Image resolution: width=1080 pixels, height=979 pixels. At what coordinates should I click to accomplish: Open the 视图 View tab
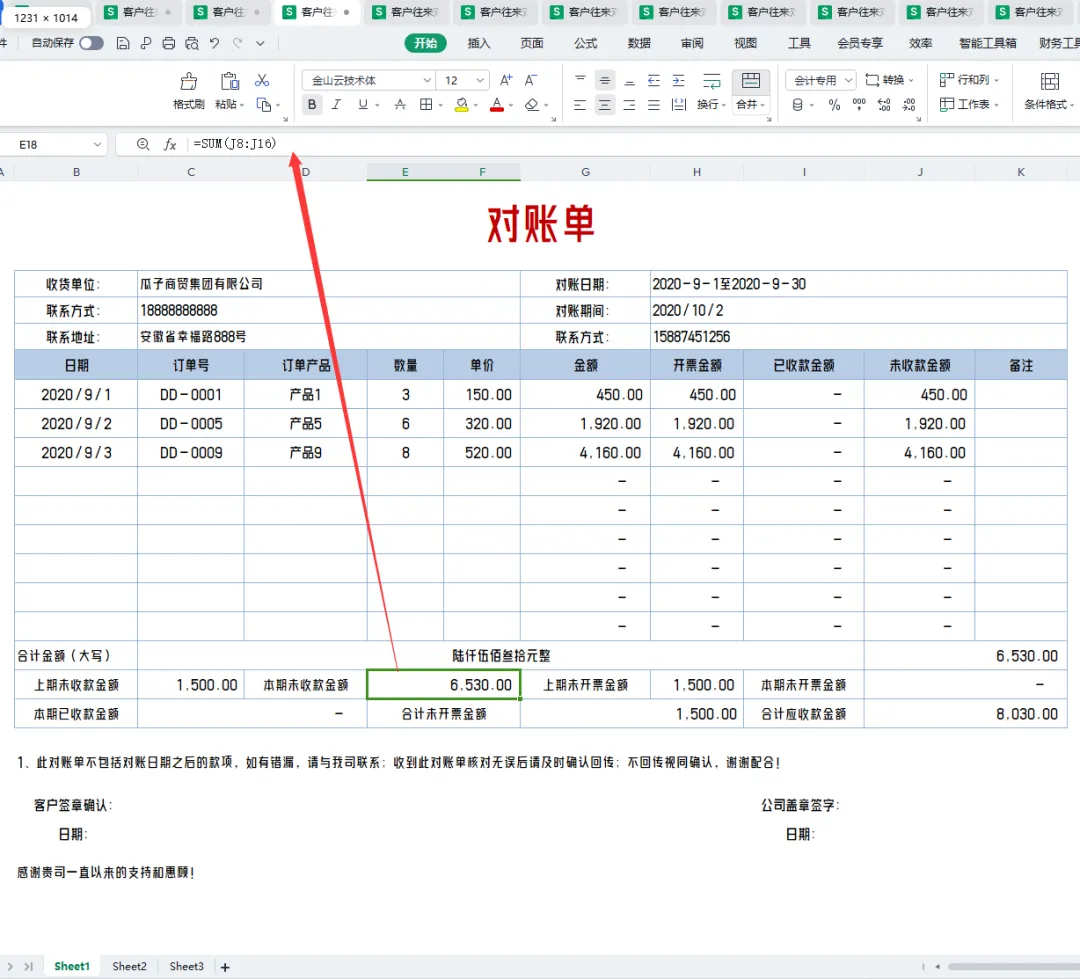click(x=745, y=43)
